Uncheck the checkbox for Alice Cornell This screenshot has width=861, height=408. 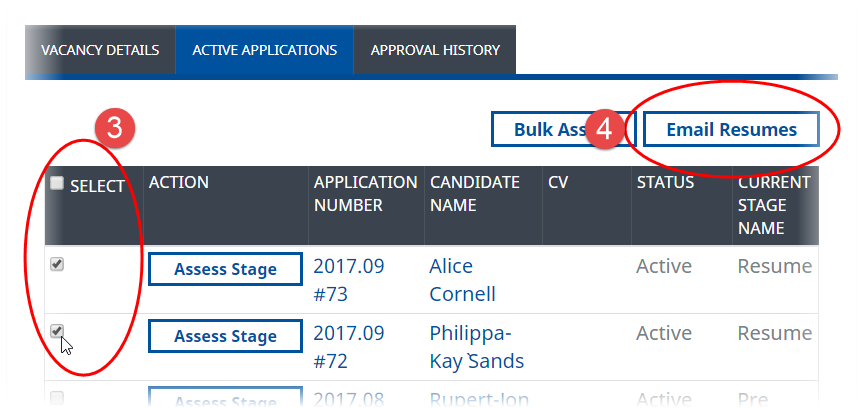point(57,265)
